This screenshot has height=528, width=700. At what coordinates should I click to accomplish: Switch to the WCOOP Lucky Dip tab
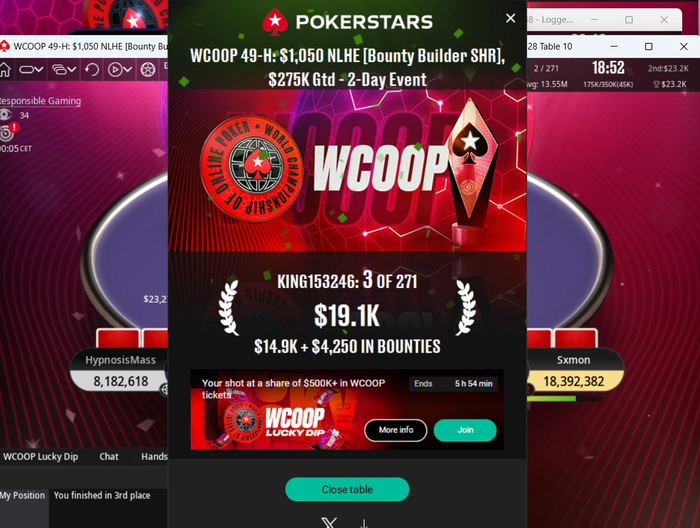pyautogui.click(x=41, y=457)
